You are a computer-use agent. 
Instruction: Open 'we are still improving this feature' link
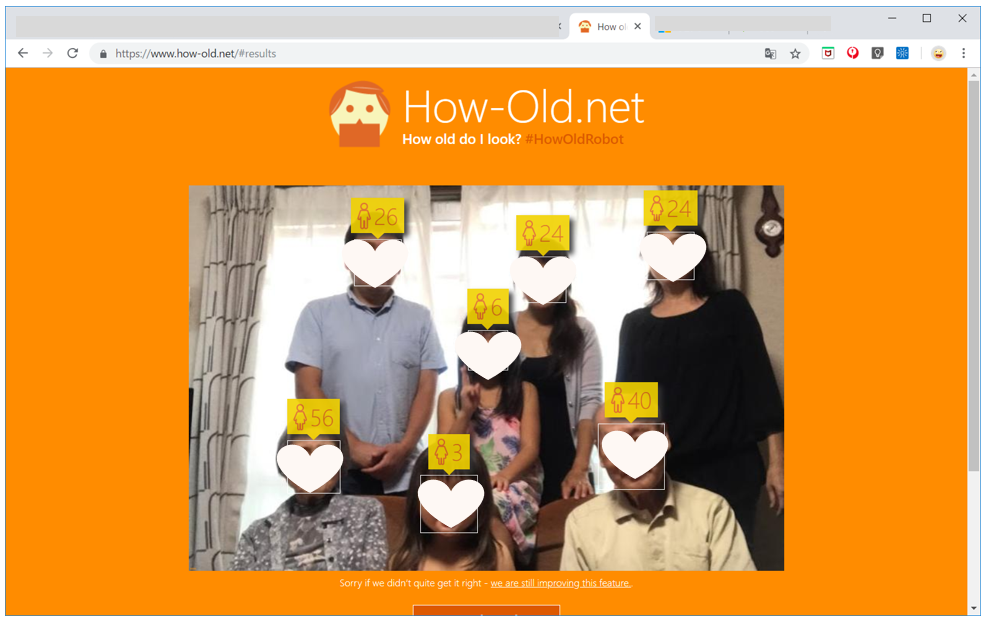point(560,583)
